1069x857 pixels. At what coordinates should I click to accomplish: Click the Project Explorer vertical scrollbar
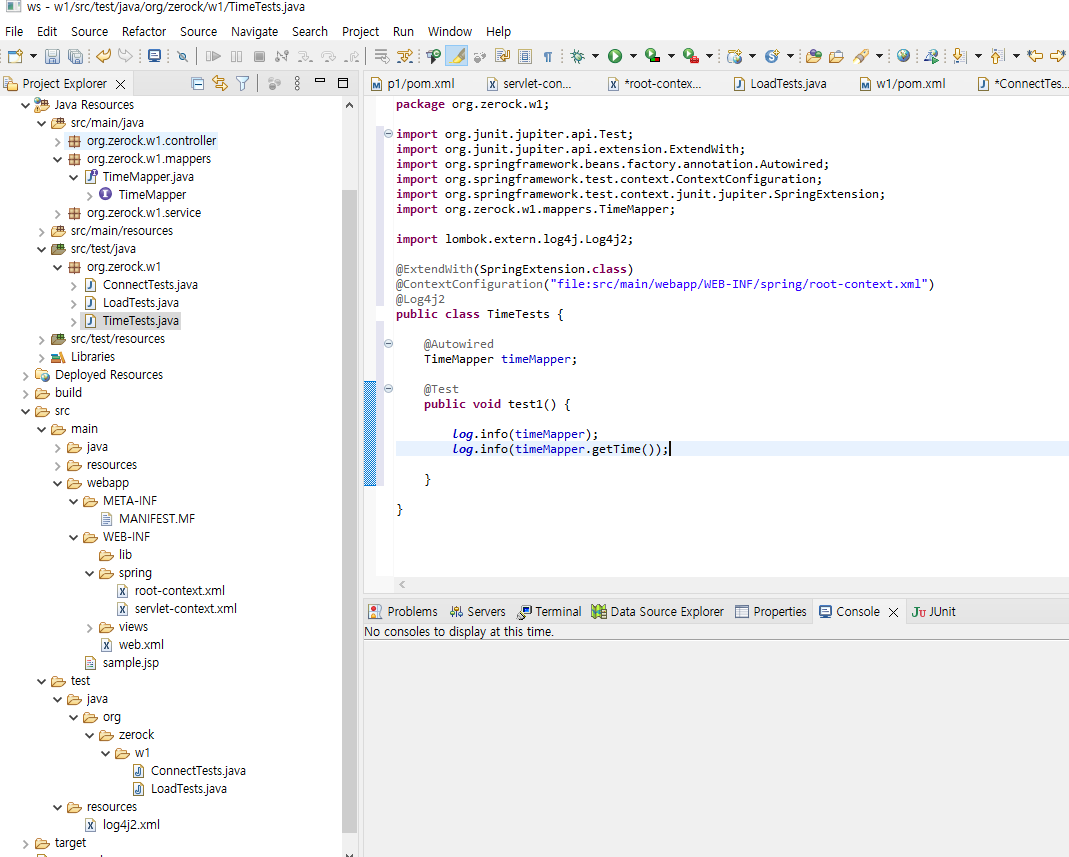pos(350,500)
